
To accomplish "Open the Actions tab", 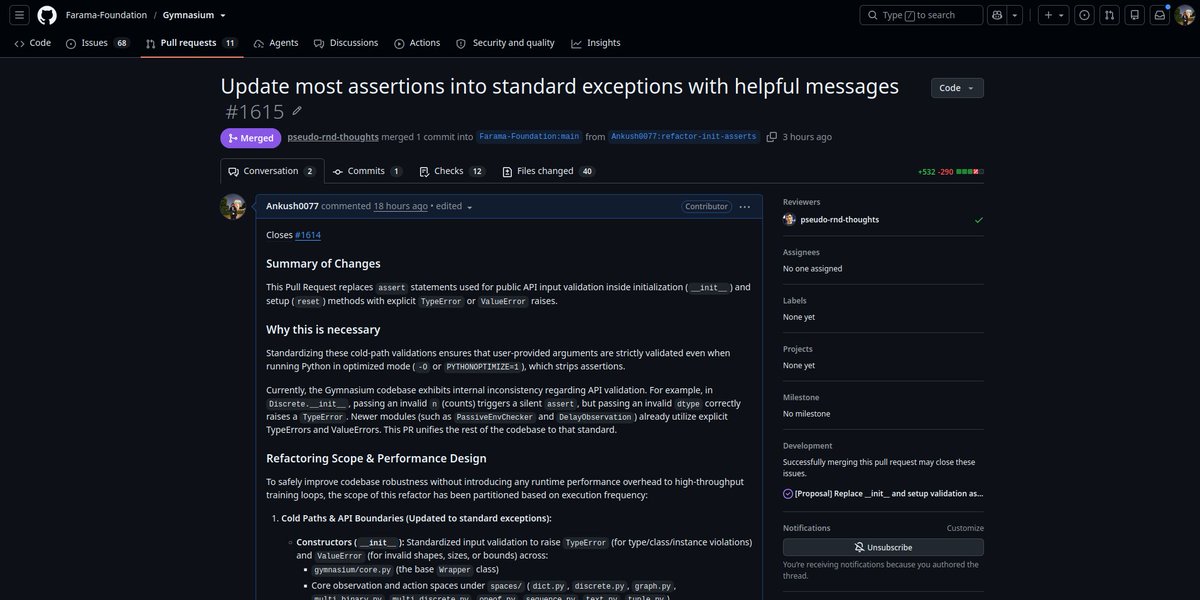I will click(x=417, y=43).
